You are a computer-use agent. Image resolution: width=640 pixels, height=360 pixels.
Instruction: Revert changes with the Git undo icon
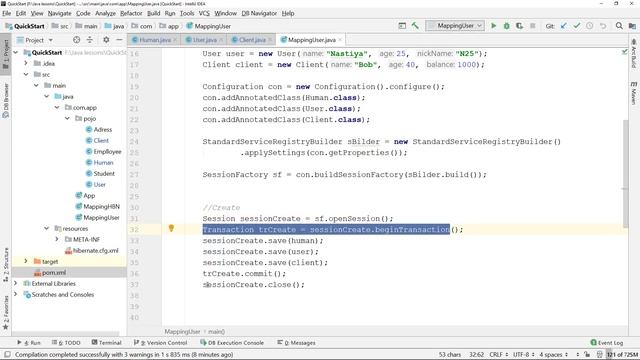[603, 26]
